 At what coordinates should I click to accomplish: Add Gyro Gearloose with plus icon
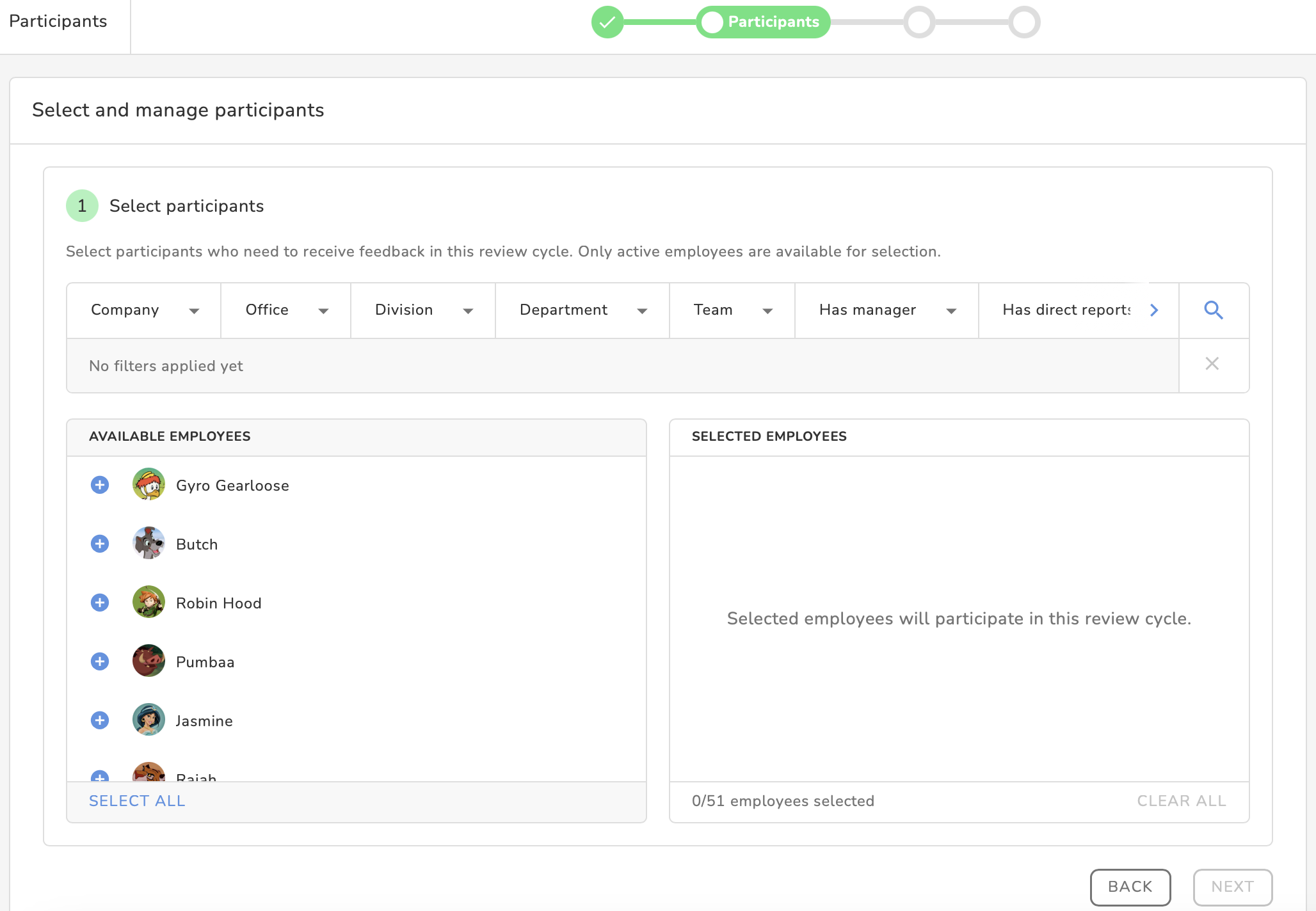point(100,485)
